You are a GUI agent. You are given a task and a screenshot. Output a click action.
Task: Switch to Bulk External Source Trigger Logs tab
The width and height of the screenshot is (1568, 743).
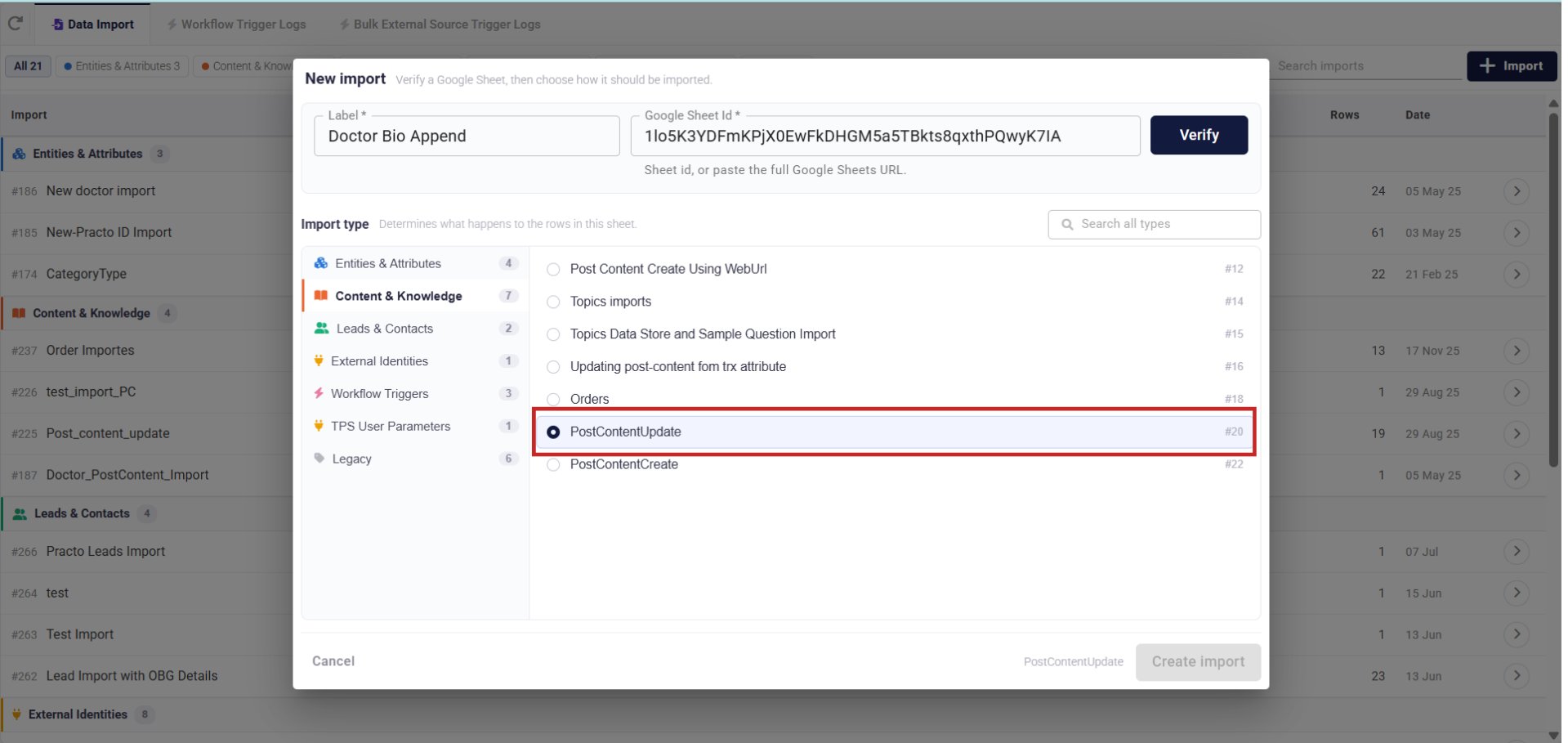point(440,25)
